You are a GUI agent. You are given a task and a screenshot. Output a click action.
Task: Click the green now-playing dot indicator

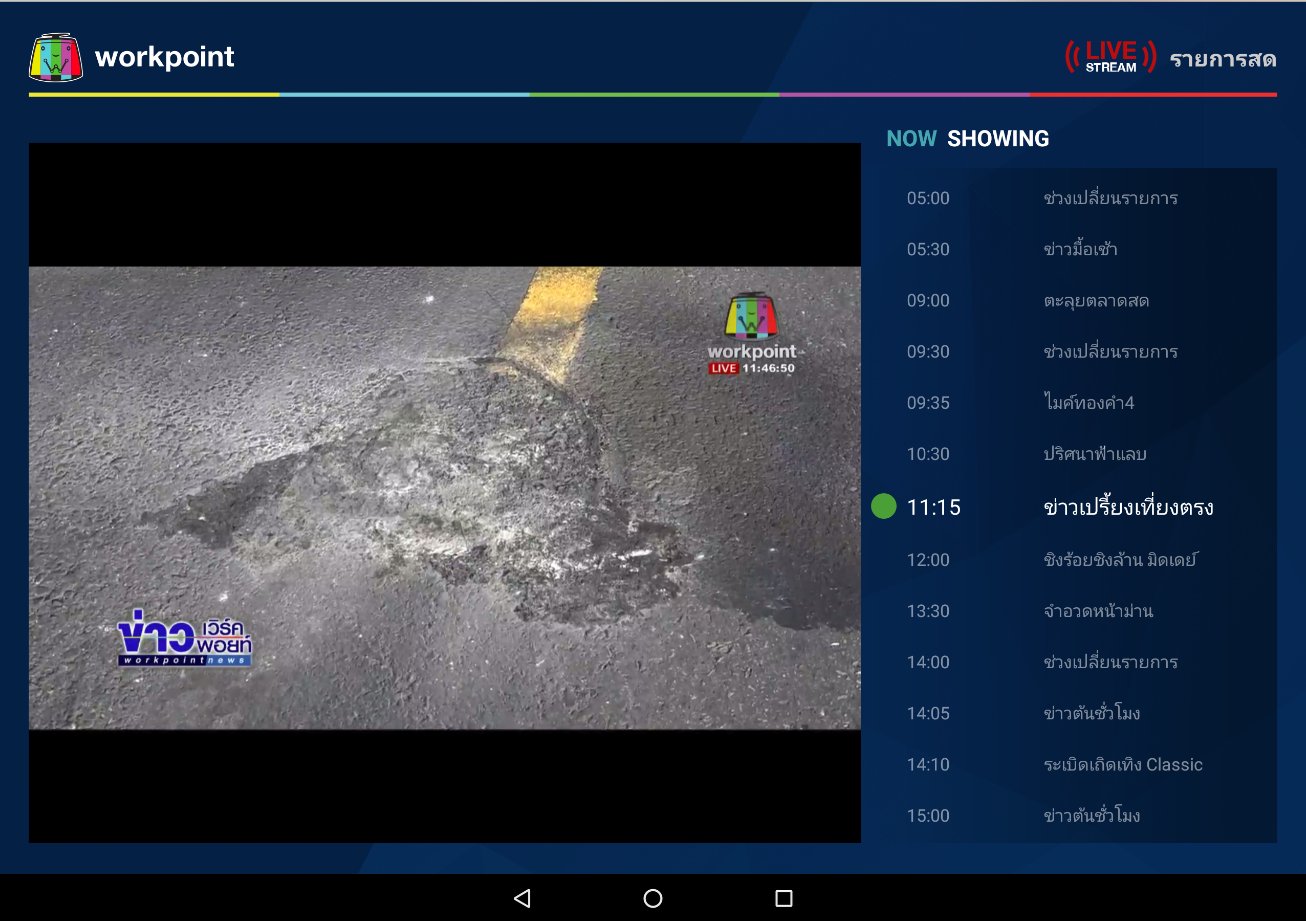click(x=883, y=507)
